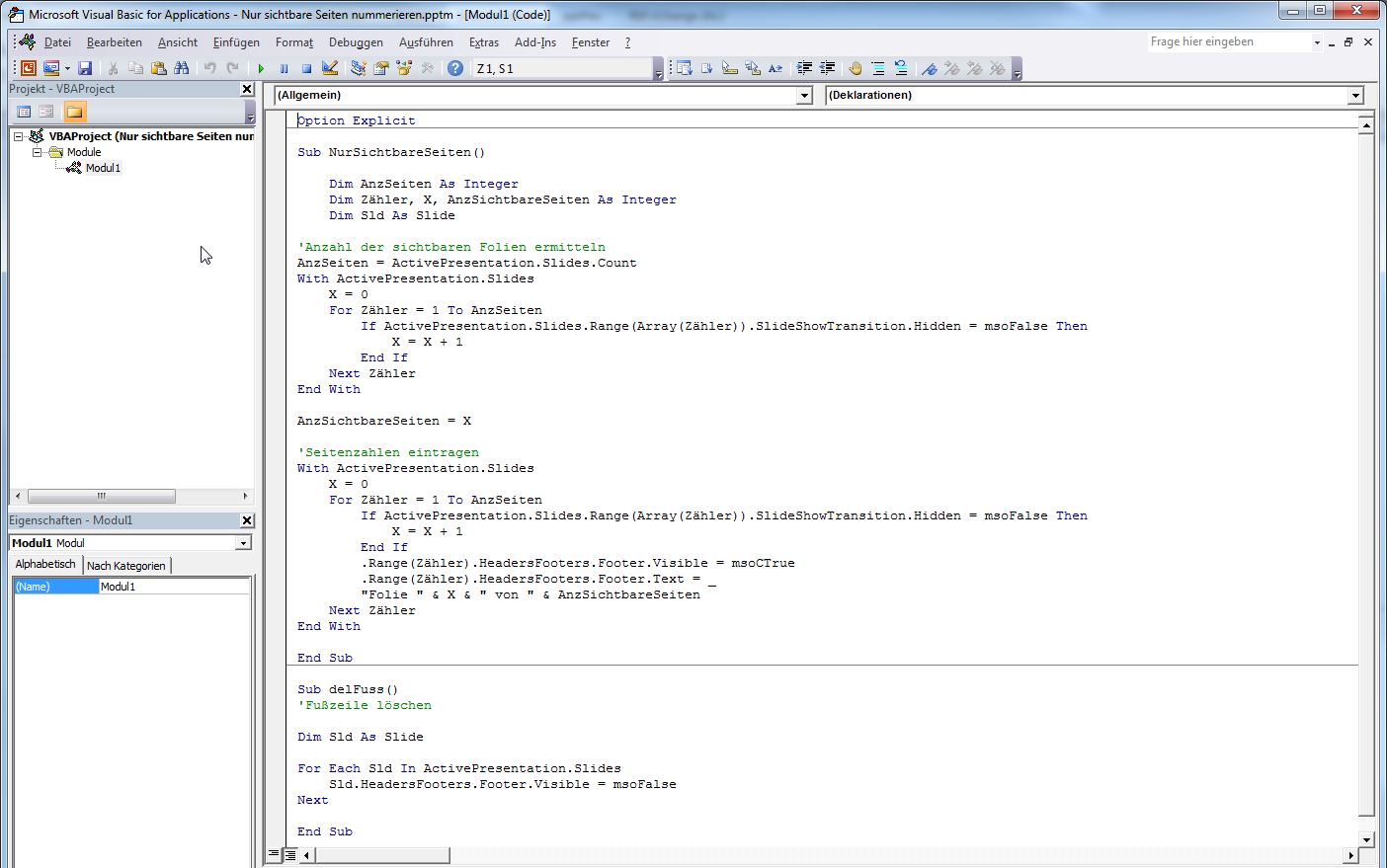Click the Previous Bookmark icon
This screenshot has width=1387, height=868.
pos(974,68)
